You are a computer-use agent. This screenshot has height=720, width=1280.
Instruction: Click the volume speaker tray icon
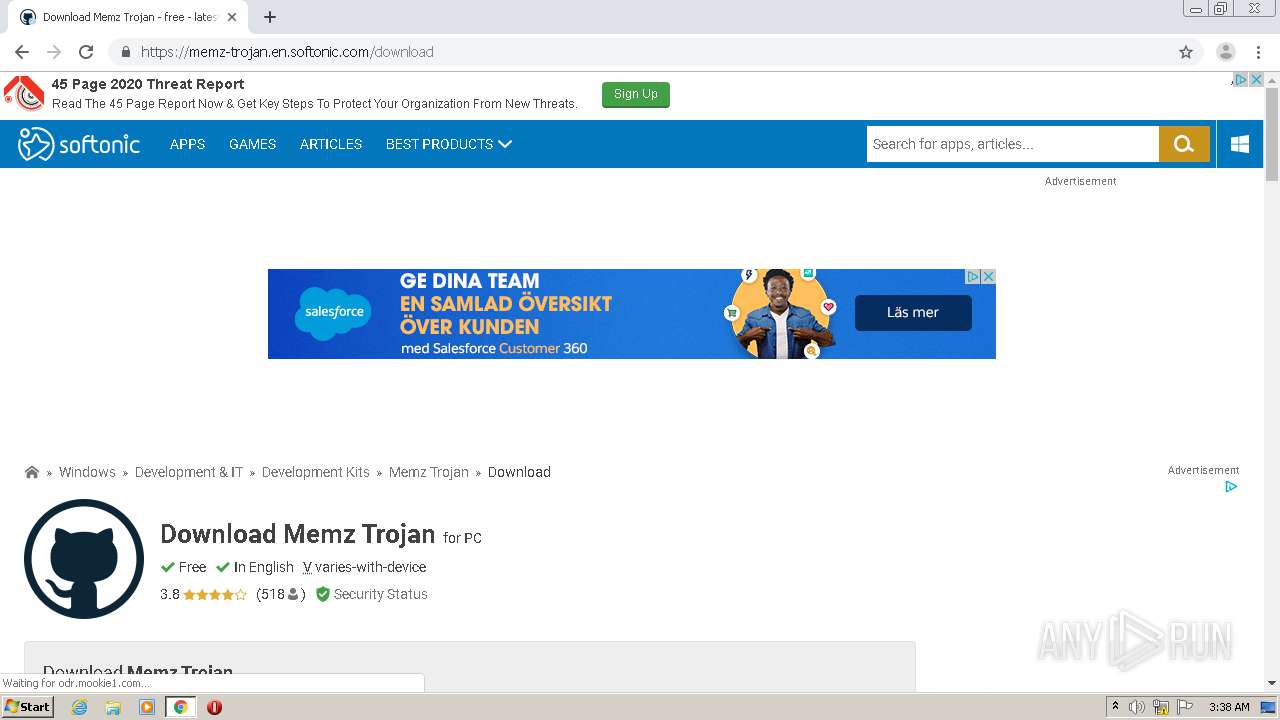(1137, 707)
